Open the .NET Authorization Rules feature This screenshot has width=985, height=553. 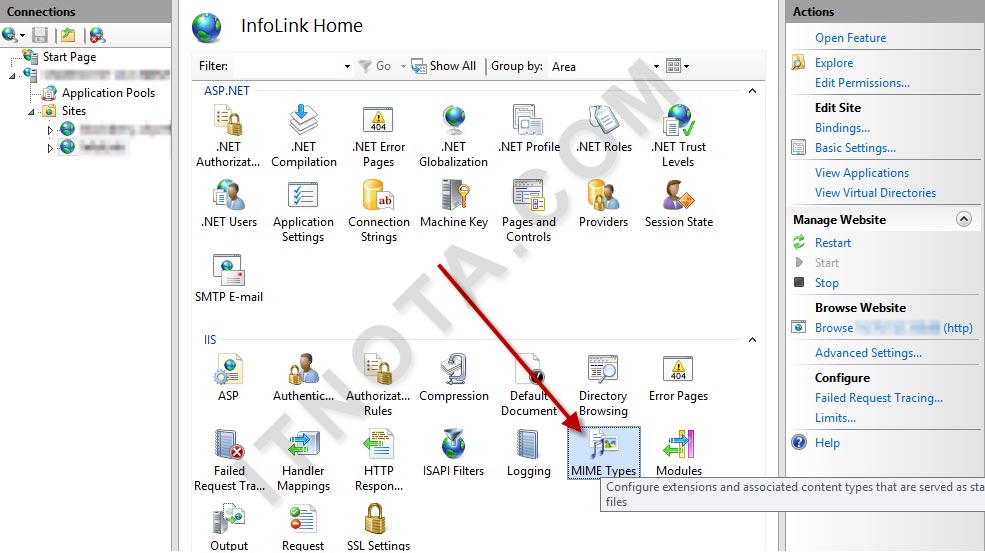[228, 136]
